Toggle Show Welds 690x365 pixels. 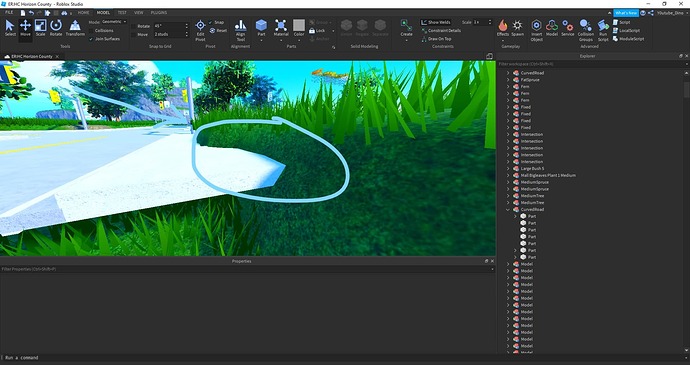click(435, 22)
